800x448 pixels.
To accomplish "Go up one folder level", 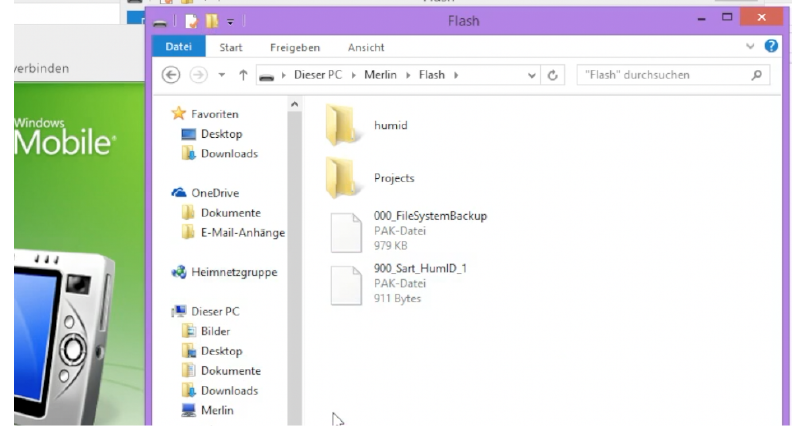I will tap(243, 75).
